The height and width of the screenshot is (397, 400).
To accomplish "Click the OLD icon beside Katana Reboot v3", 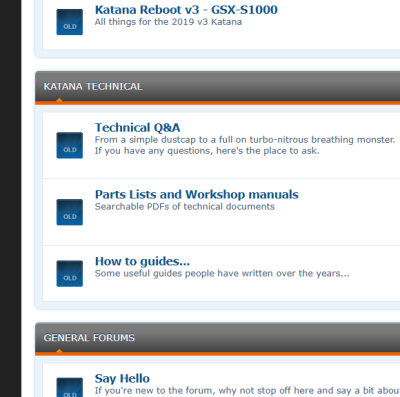I will click(70, 22).
